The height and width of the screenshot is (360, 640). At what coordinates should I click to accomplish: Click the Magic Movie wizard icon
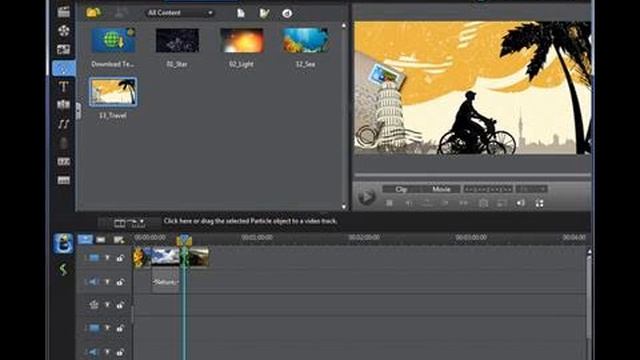tap(64, 243)
